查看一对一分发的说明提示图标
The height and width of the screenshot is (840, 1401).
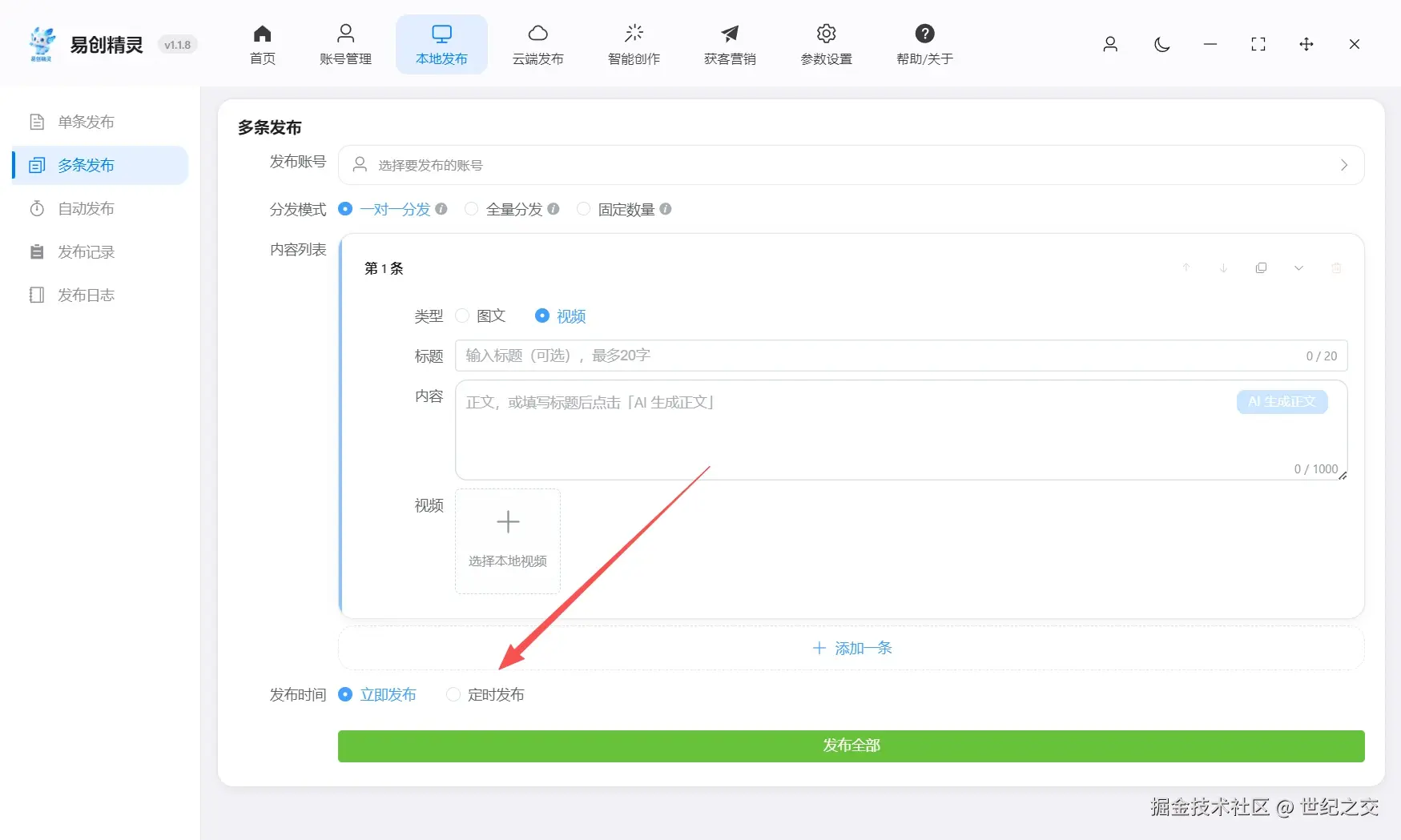(441, 208)
